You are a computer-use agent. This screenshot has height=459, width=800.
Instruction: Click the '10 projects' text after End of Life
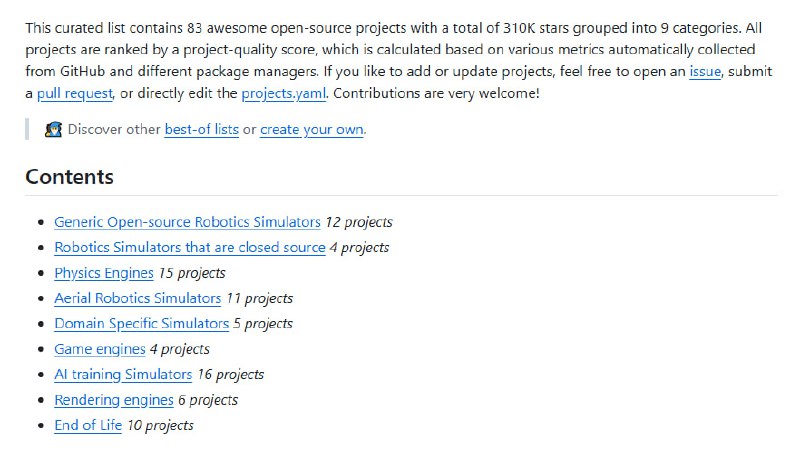pos(160,425)
